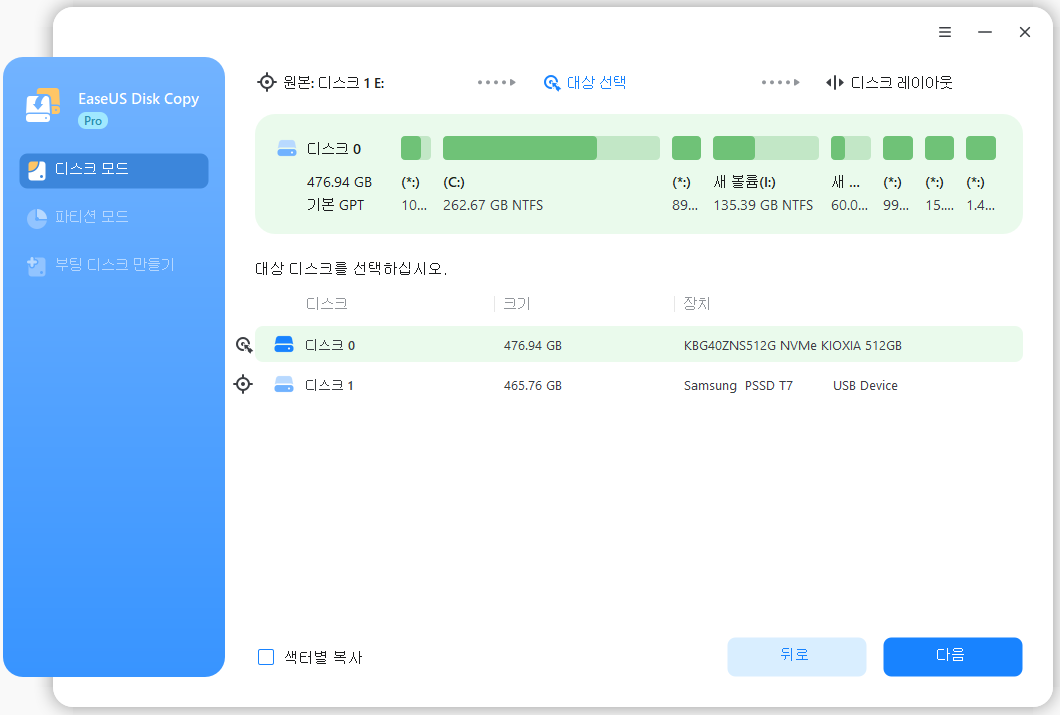Click the blue drive icon of 디스크 0 row
Image resolution: width=1060 pixels, height=715 pixels.
click(286, 344)
